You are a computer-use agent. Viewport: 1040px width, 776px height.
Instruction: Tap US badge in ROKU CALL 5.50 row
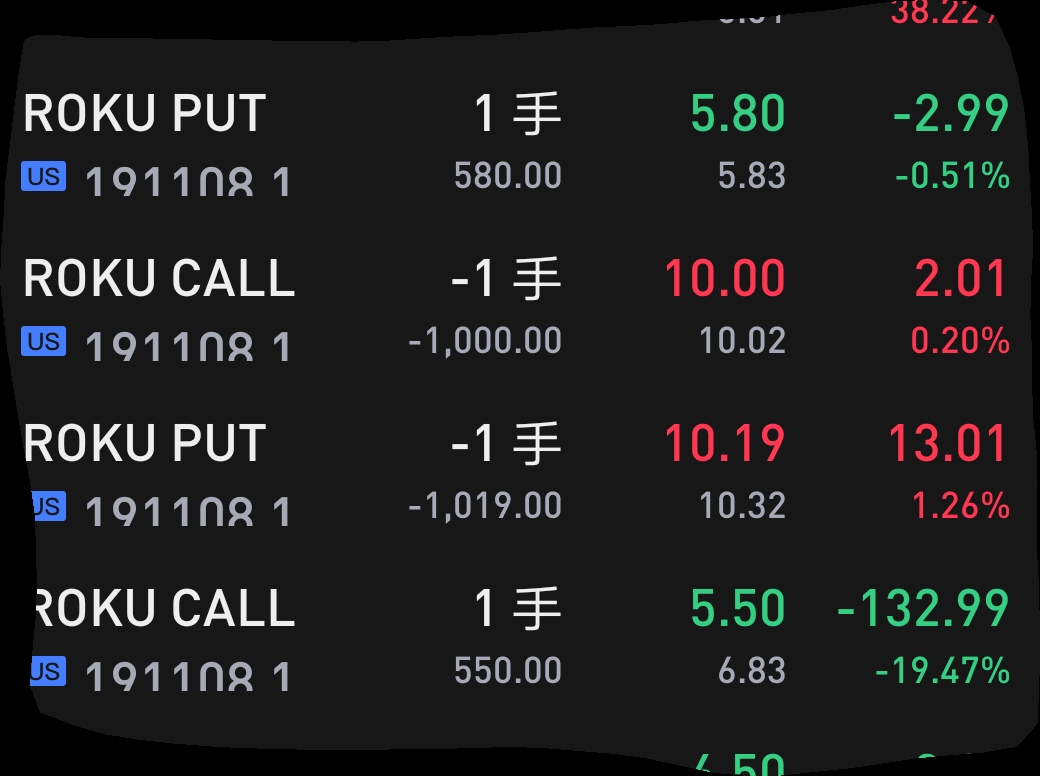point(48,671)
